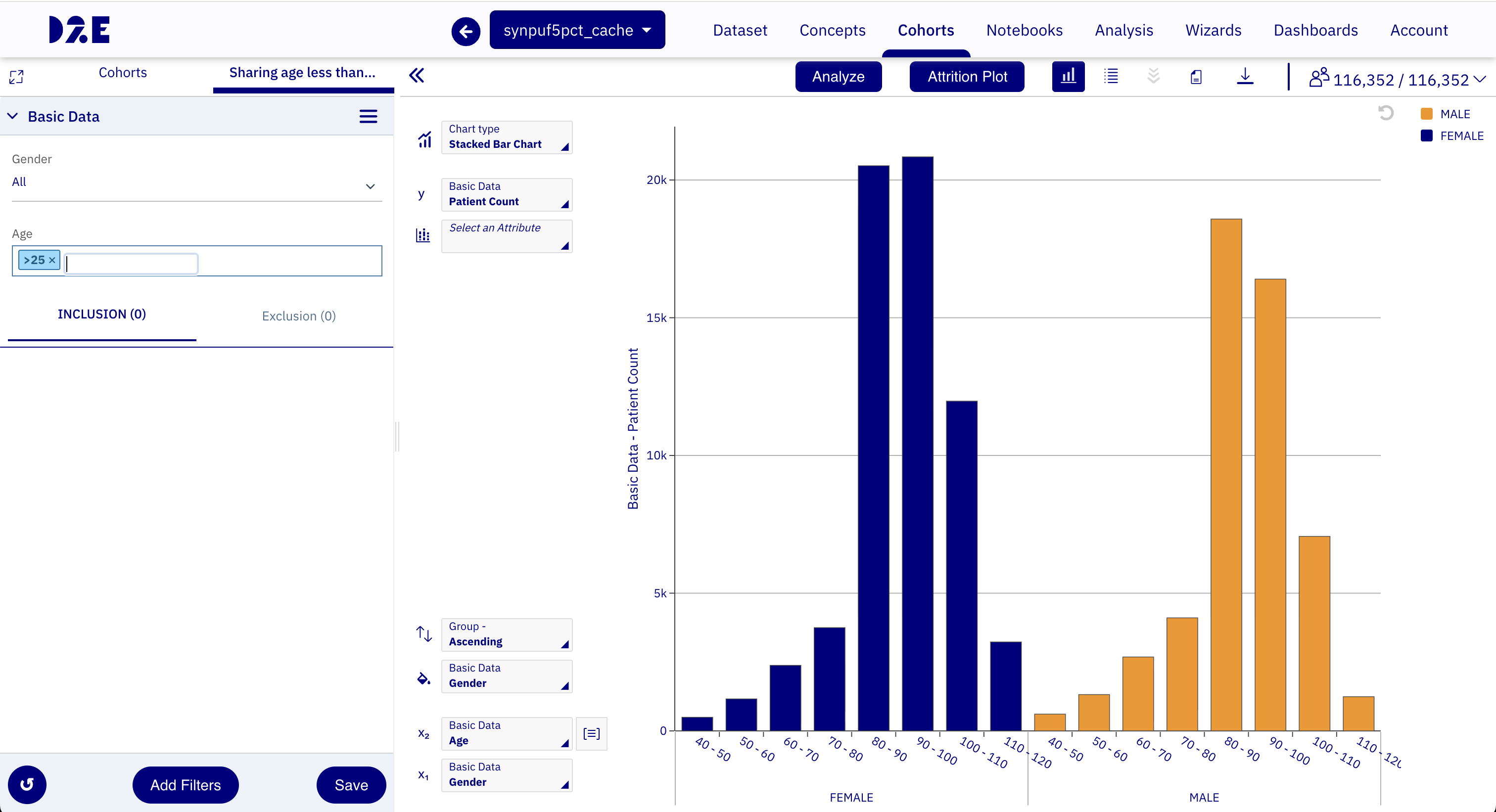Expand the fullscreen icon near Cohorts tab
1496x812 pixels.
pos(16,77)
